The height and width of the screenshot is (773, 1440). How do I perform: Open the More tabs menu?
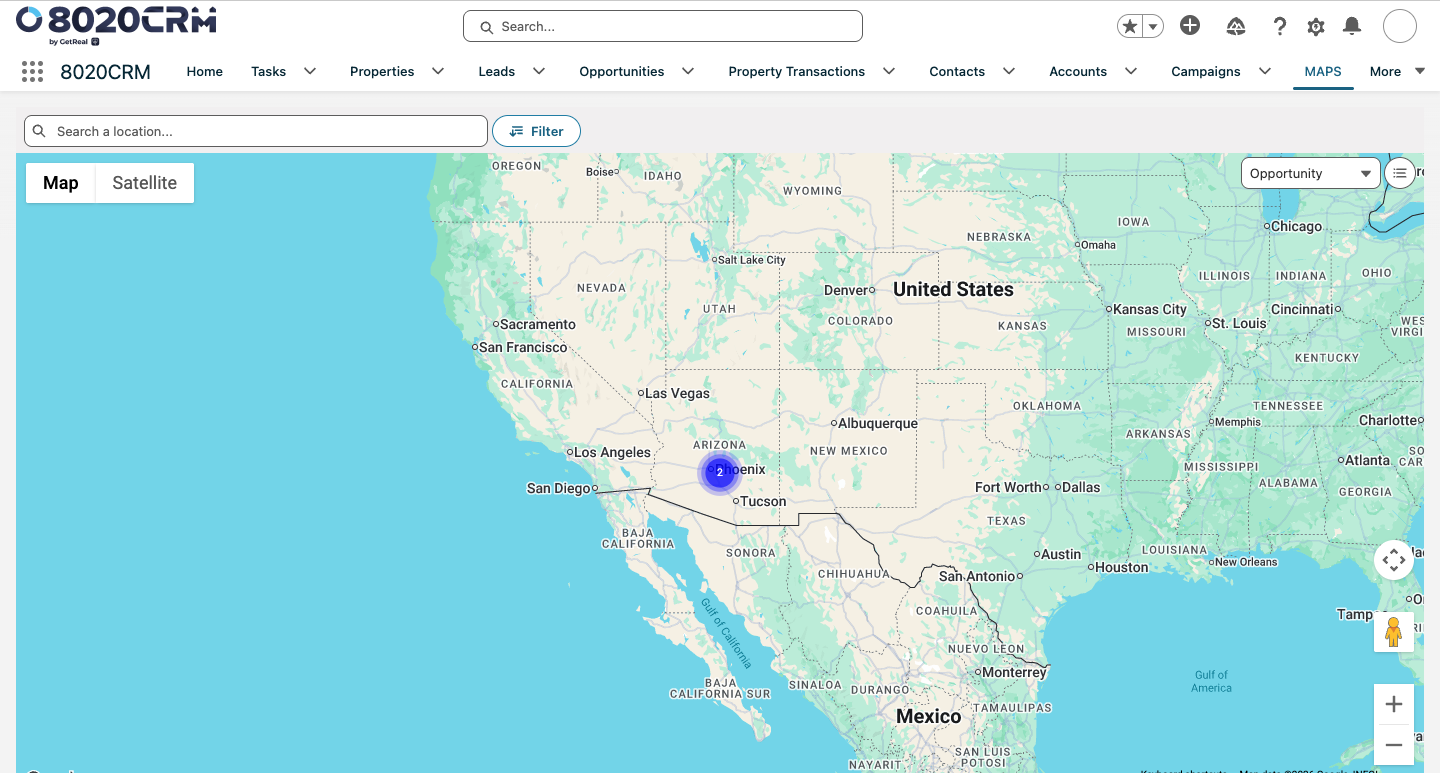click(x=1397, y=71)
